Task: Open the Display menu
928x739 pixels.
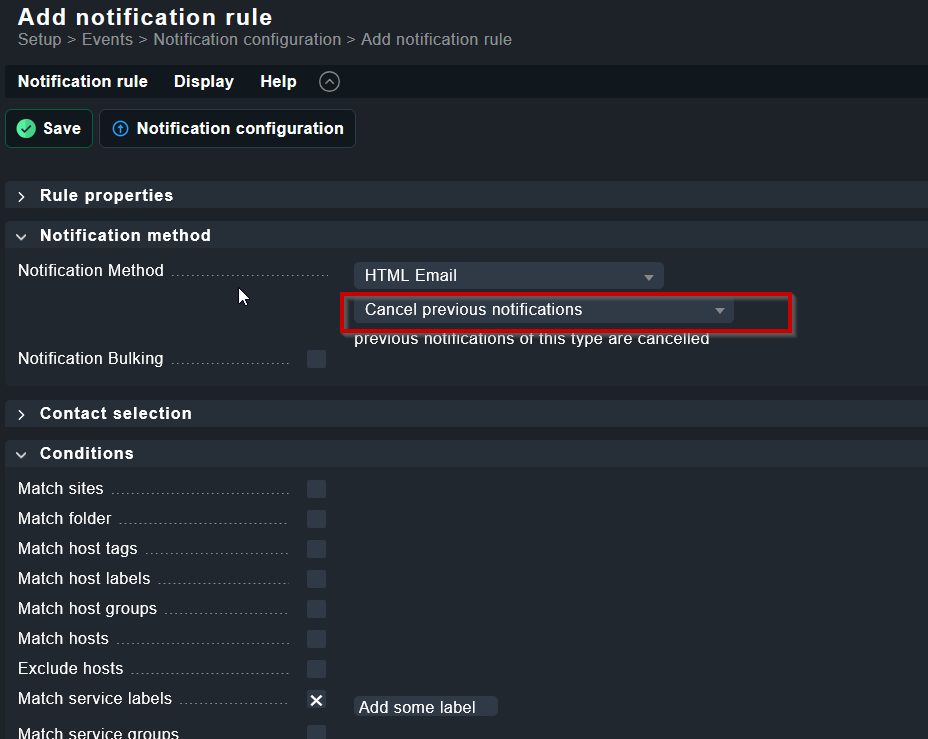Action: pyautogui.click(x=204, y=82)
